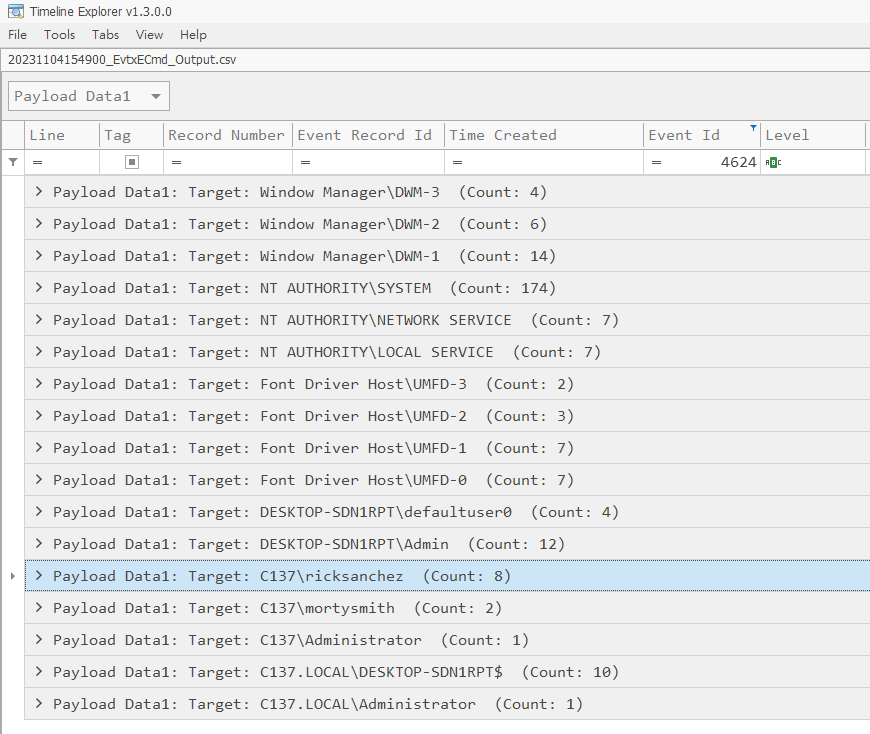
Task: Open the File menu
Action: (17, 35)
